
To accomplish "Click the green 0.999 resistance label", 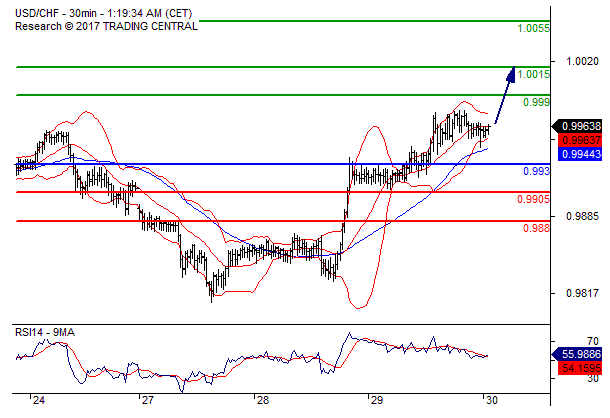I will (x=536, y=102).
